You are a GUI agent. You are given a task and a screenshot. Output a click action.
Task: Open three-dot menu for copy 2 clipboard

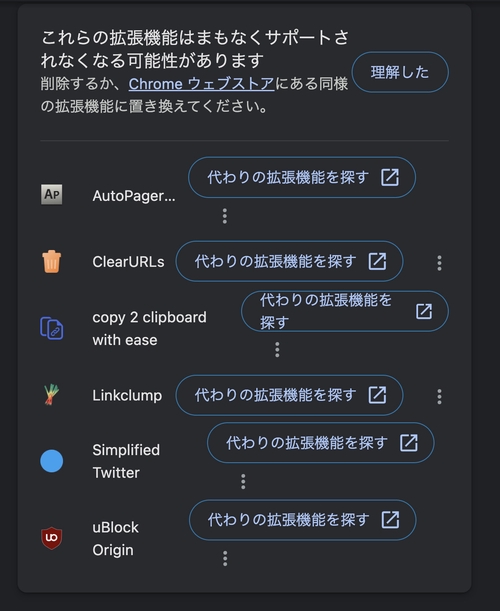pyautogui.click(x=277, y=350)
